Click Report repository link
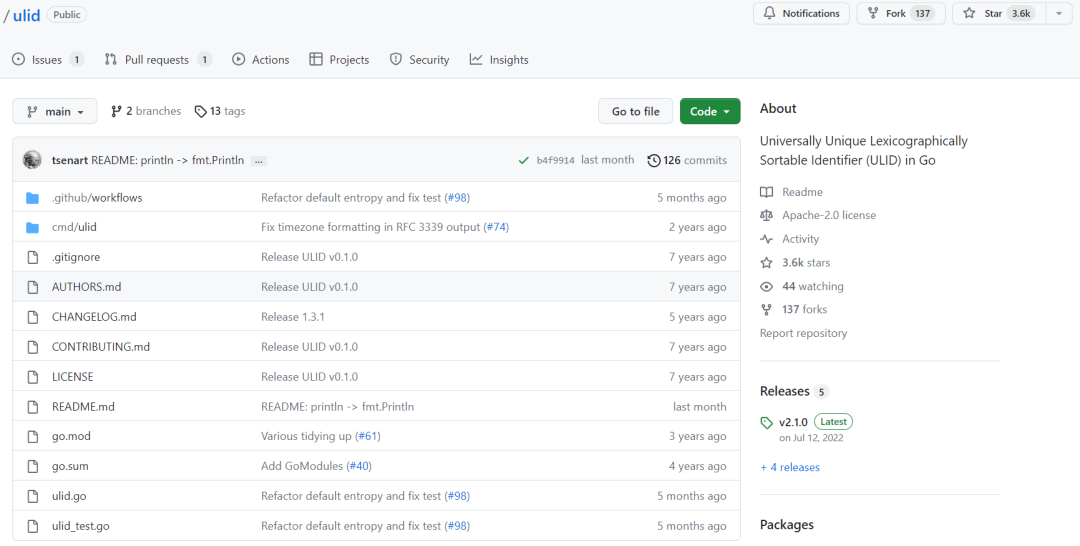 click(803, 333)
